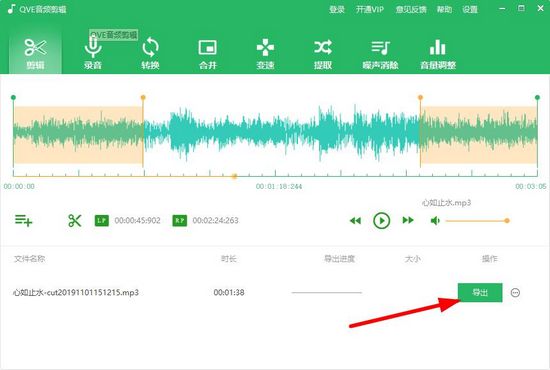The image size is (550, 370).
Task: Open more options (…) next to 导出
Action: 515,292
